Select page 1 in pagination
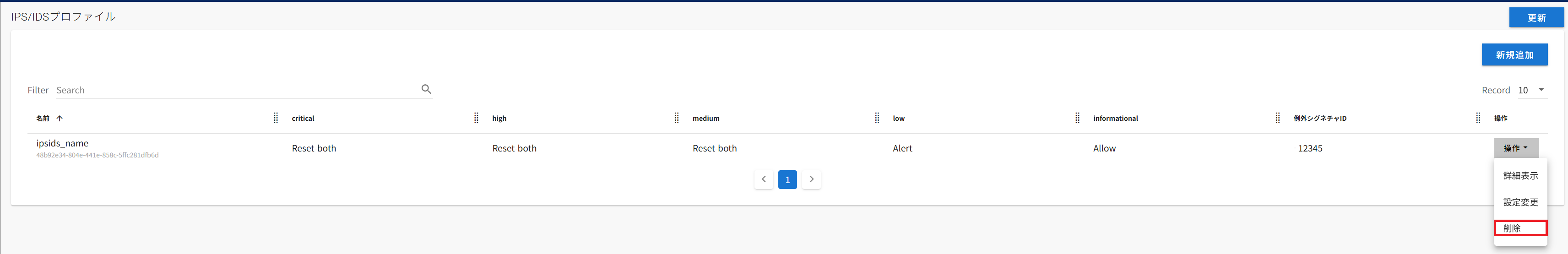 (787, 179)
